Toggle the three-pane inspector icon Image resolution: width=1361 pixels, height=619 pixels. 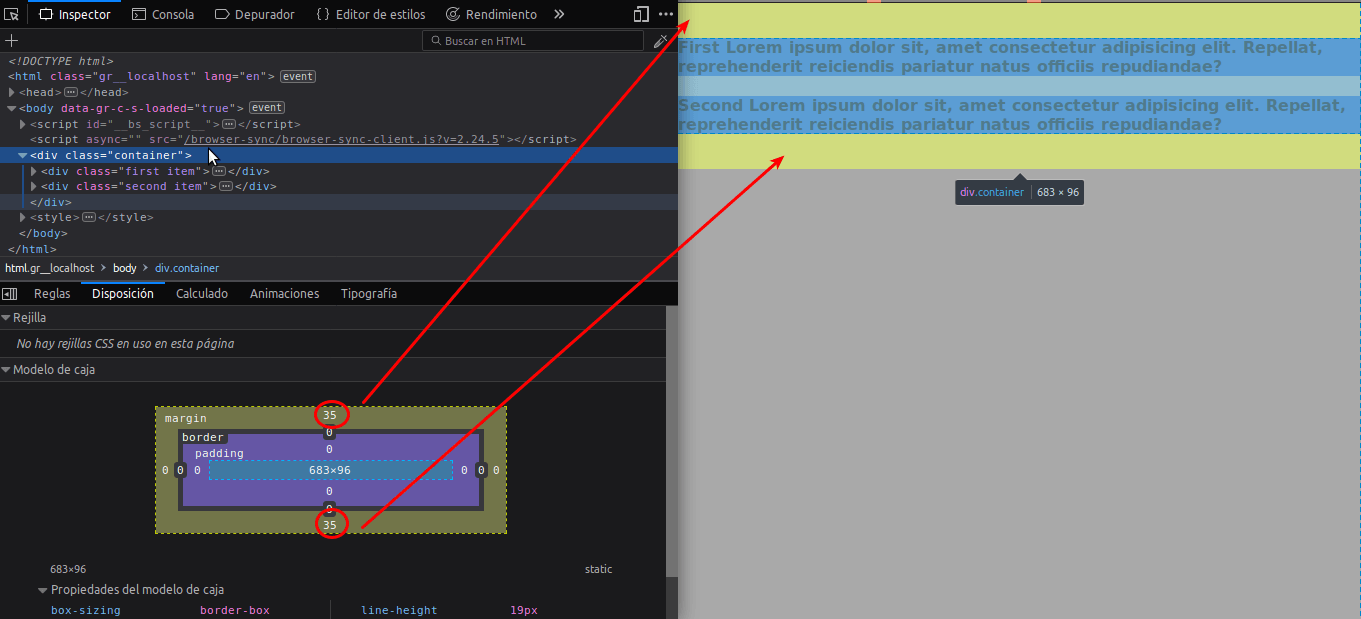9,294
